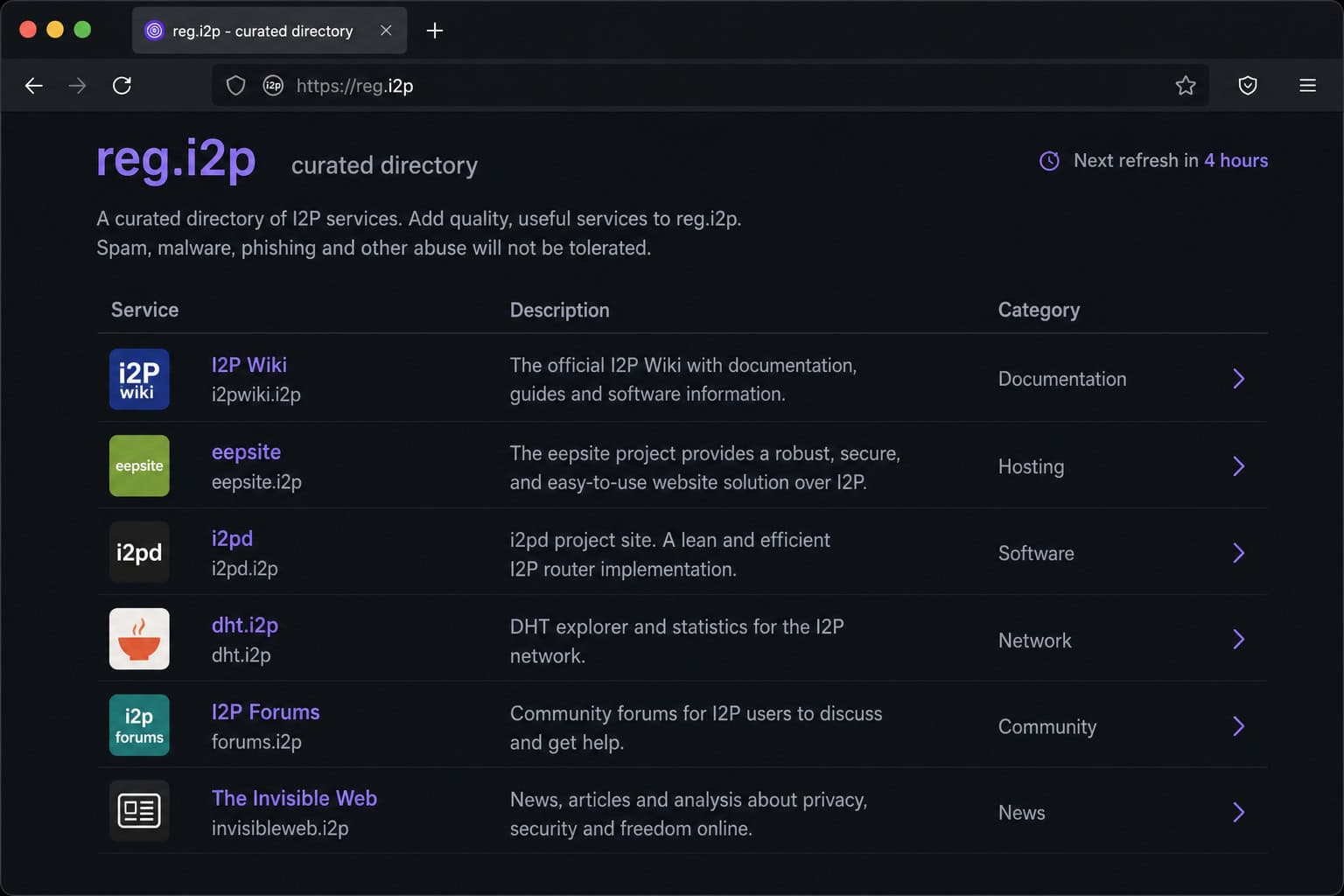Click the i2pd logo tile
The width and height of the screenshot is (1344, 896).
coord(139,552)
